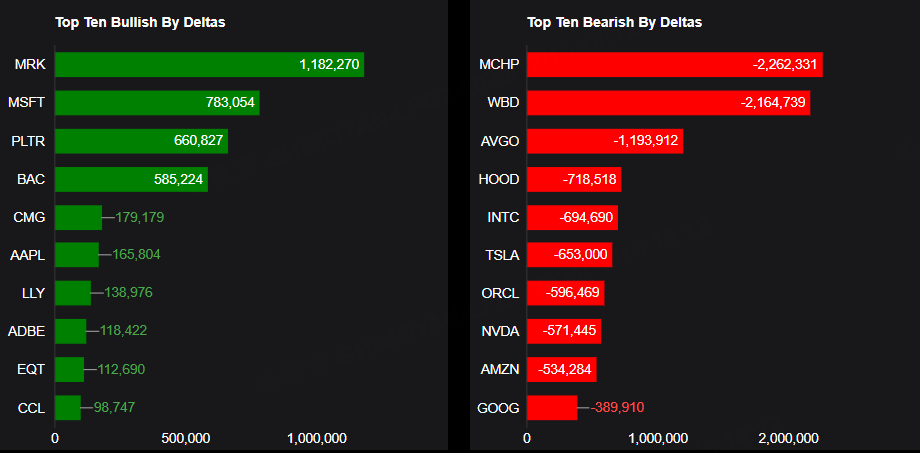The width and height of the screenshot is (920, 453).
Task: Click the GOOG value label -389,910
Action: [x=617, y=407]
